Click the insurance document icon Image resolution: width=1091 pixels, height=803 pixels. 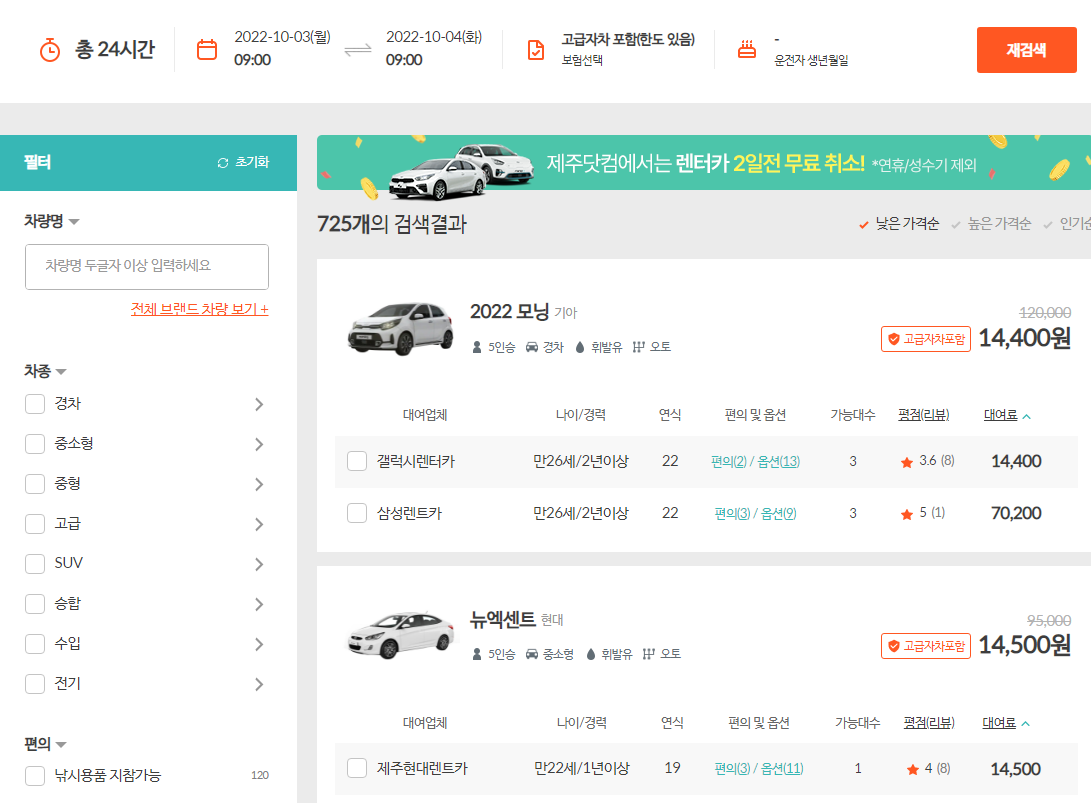point(536,49)
